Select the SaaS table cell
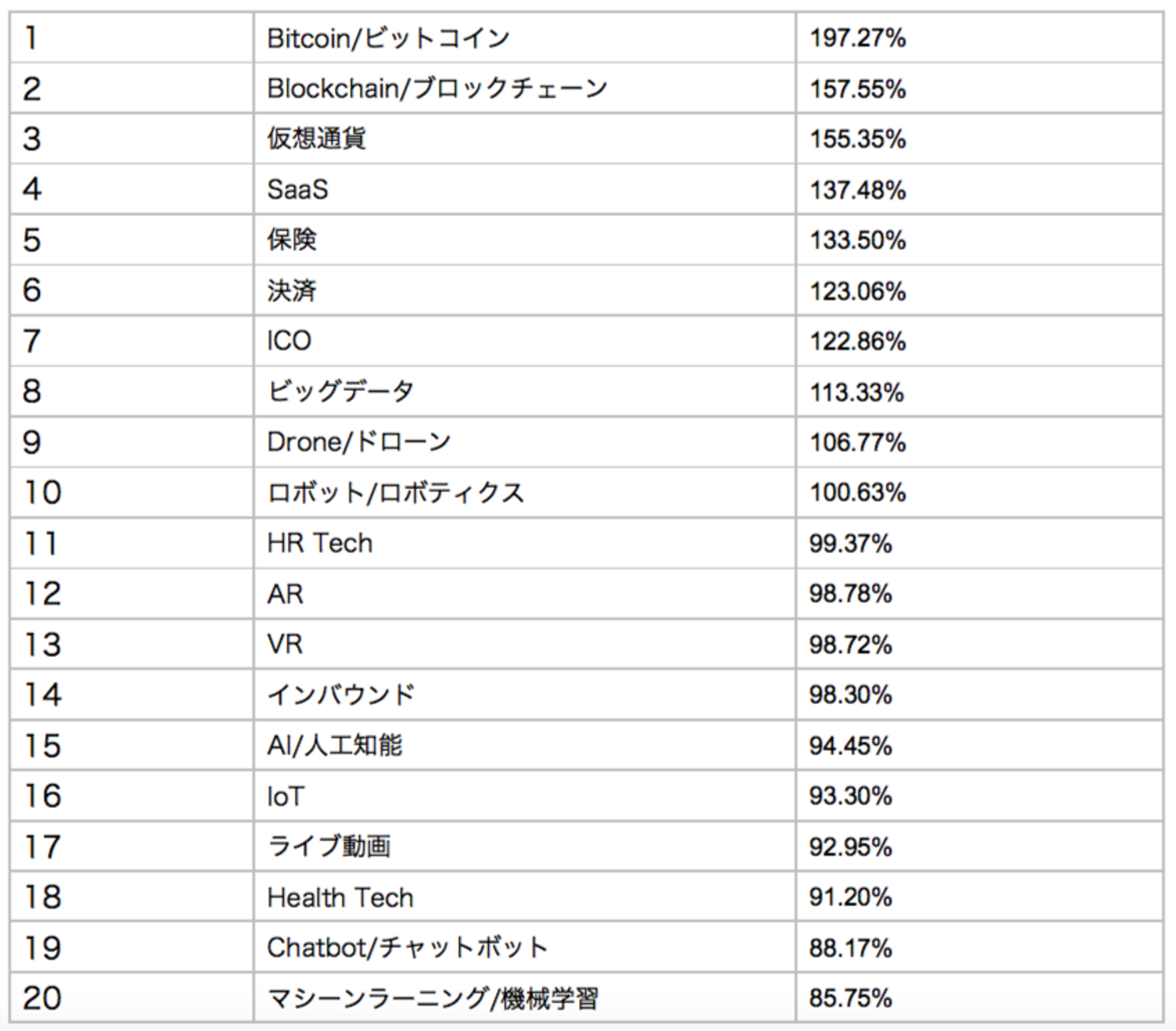Screen dimensions: 1176x1031 click(x=298, y=189)
